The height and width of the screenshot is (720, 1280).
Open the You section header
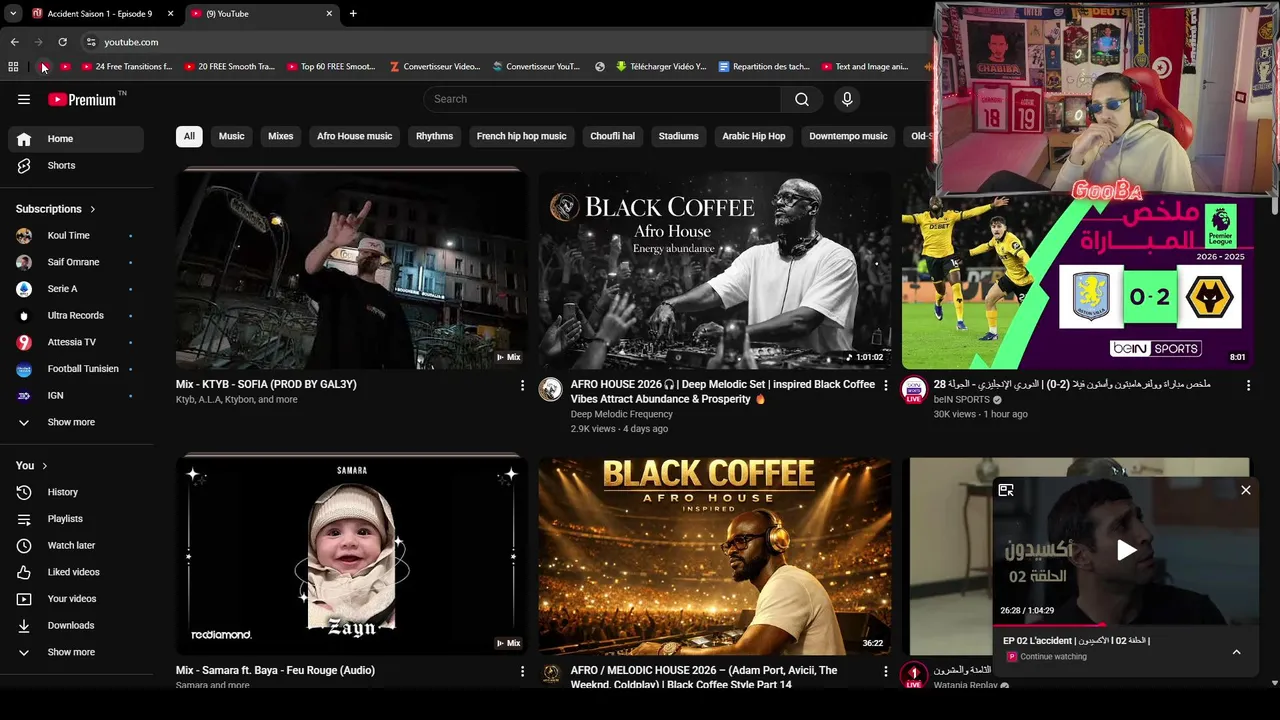coord(32,465)
